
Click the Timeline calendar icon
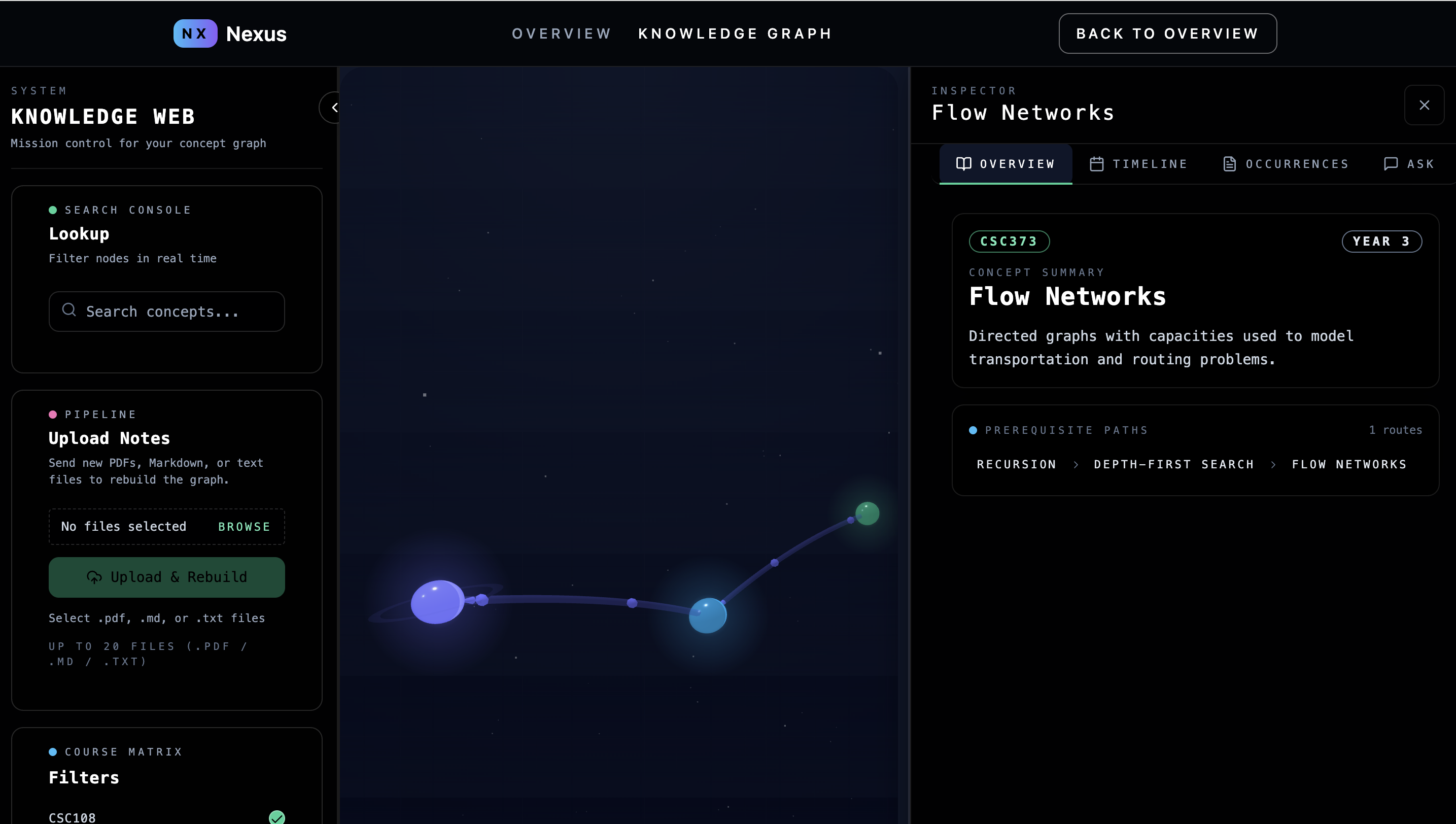tap(1096, 164)
